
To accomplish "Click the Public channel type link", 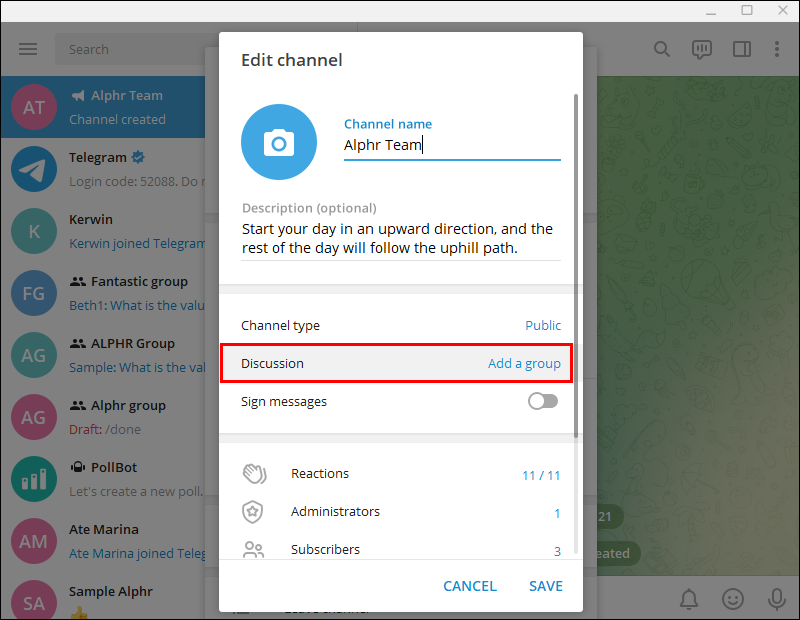I will 543,325.
